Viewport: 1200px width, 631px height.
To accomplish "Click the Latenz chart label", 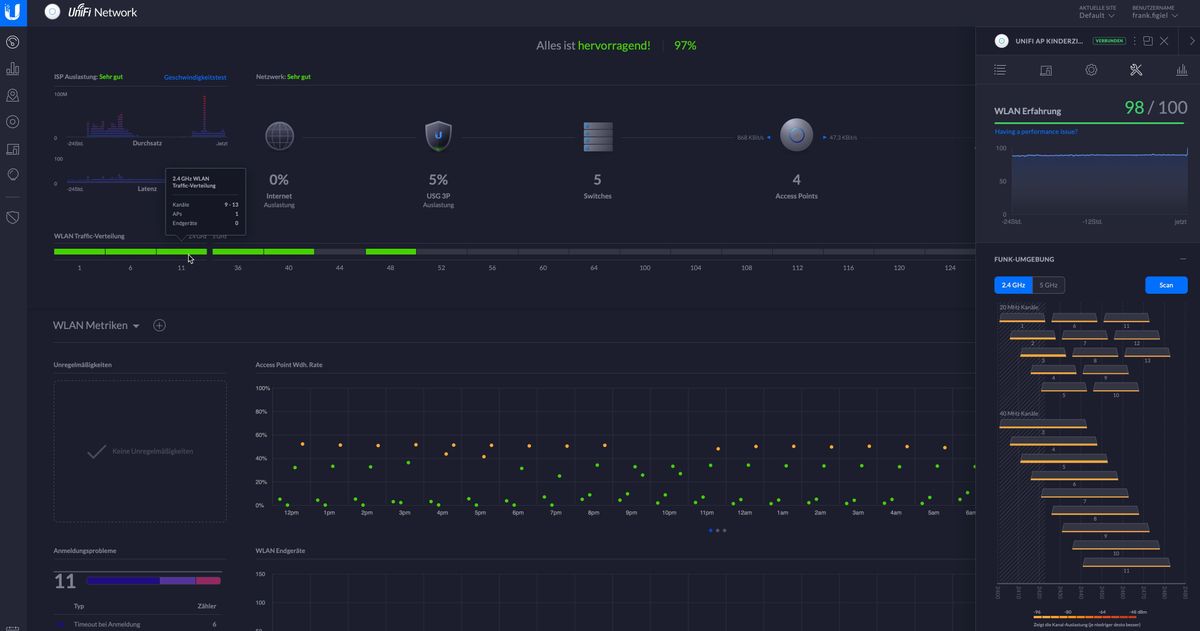I will tap(147, 188).
